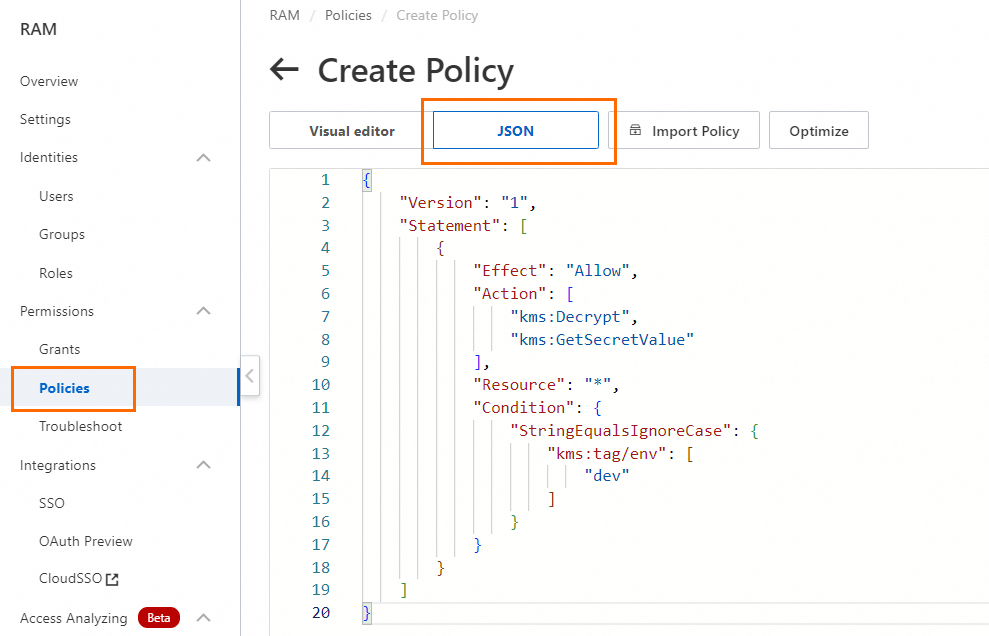This screenshot has height=636, width=989.
Task: Navigate to Roles page
Action: pyautogui.click(x=56, y=273)
